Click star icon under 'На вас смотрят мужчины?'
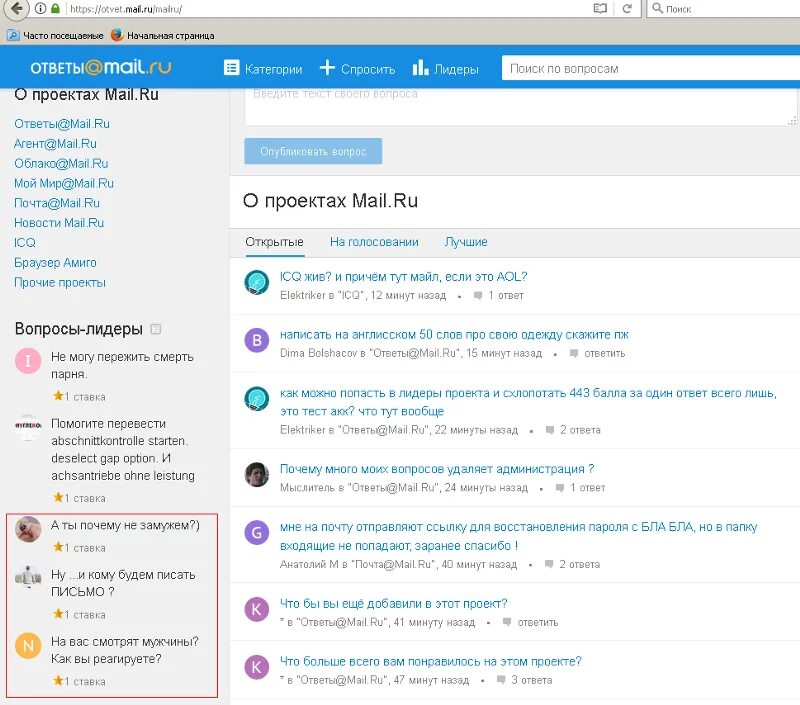This screenshot has width=800, height=705. [x=58, y=681]
